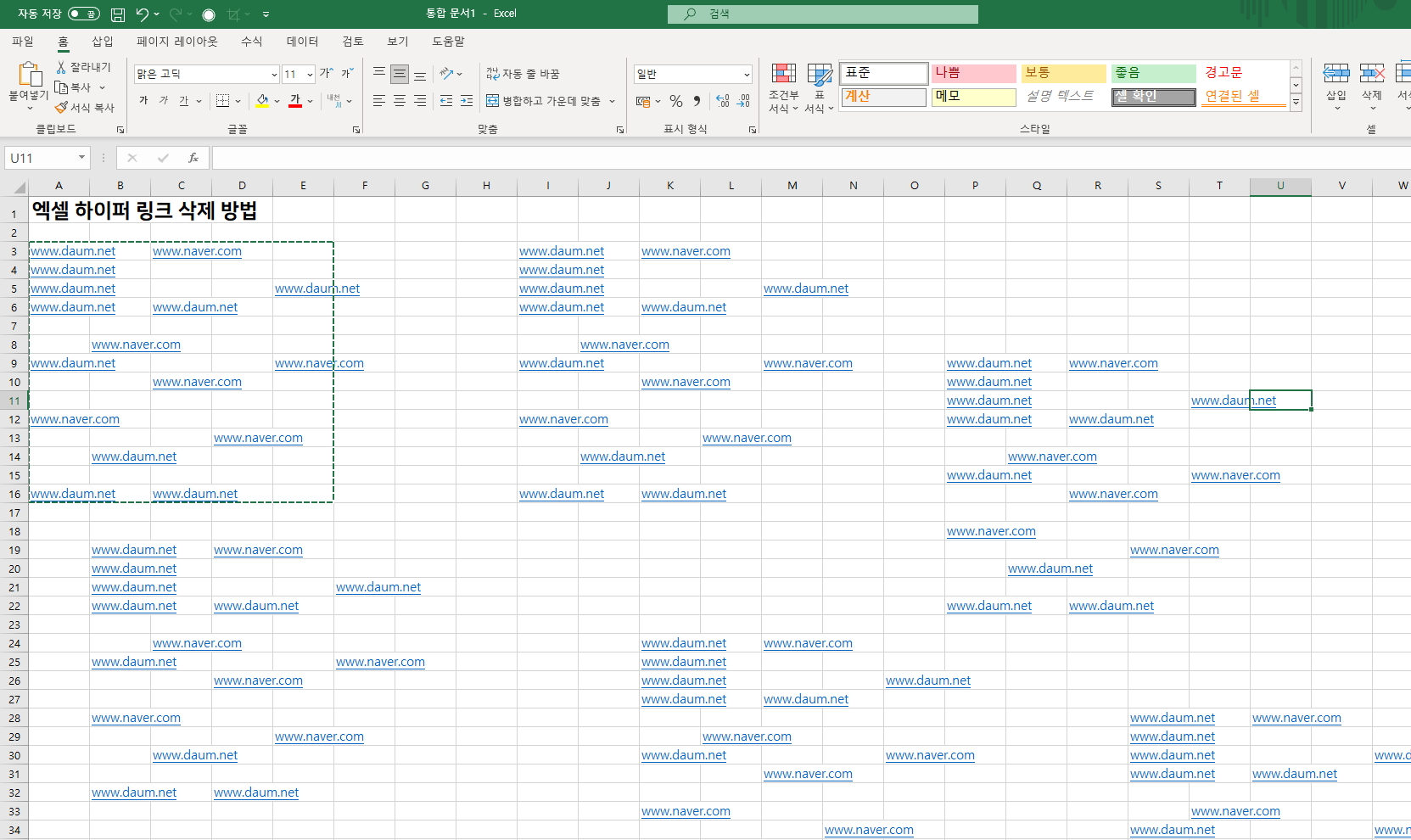Click the Bottom Align icon
Viewport: 1411px width, 840px height.
[420, 74]
